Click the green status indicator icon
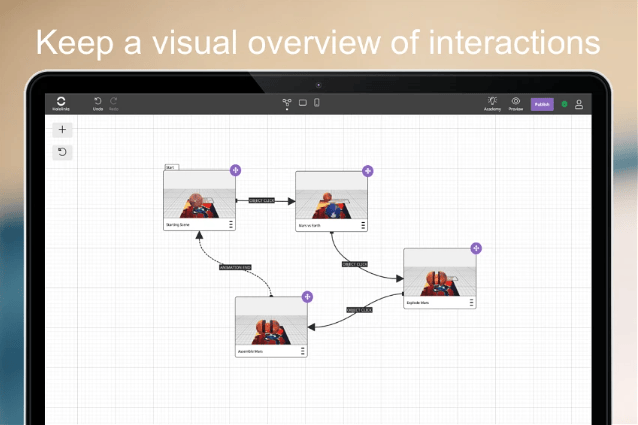This screenshot has height=425, width=638. 564,104
